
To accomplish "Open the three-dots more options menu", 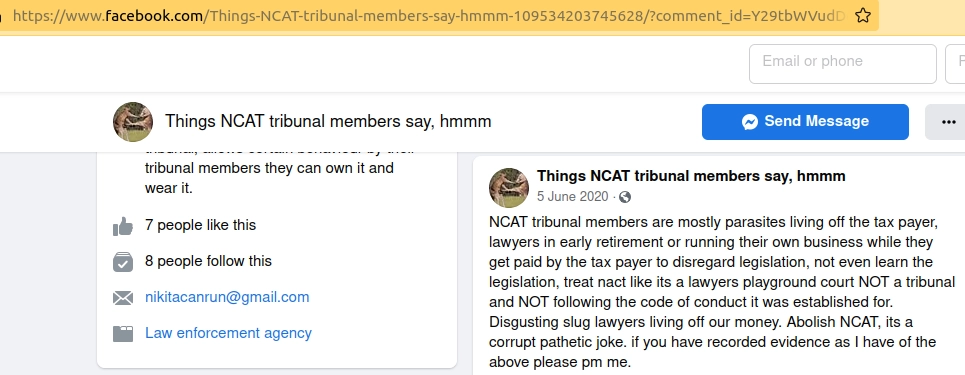I will click(x=948, y=122).
